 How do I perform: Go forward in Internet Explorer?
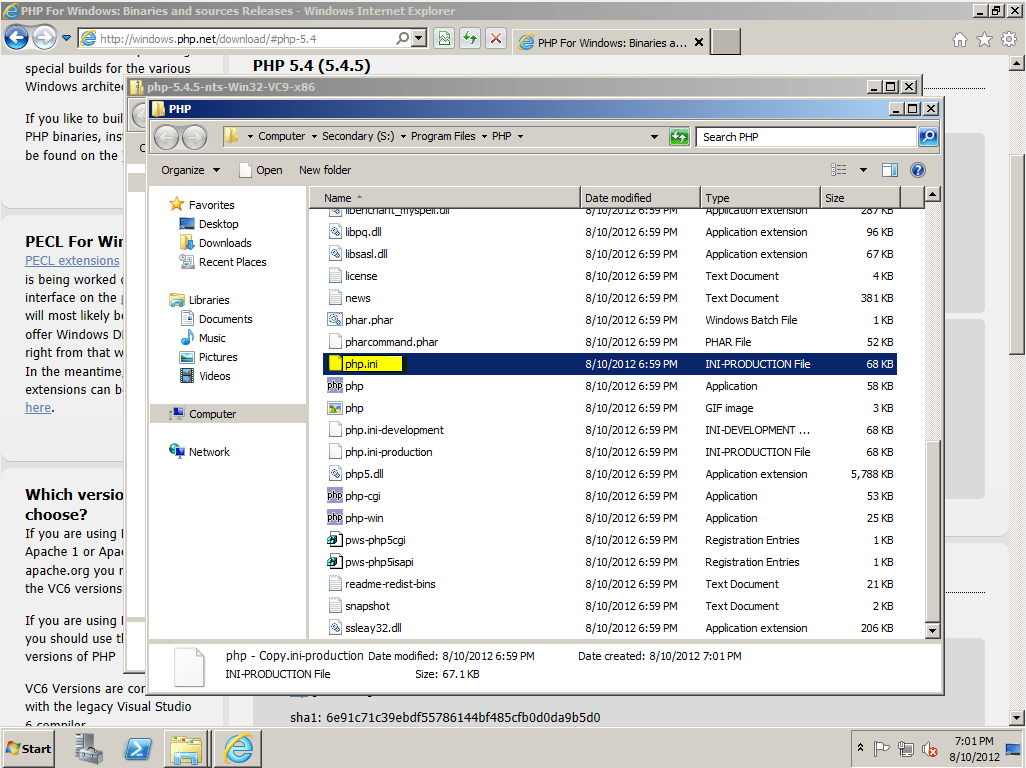(x=44, y=38)
